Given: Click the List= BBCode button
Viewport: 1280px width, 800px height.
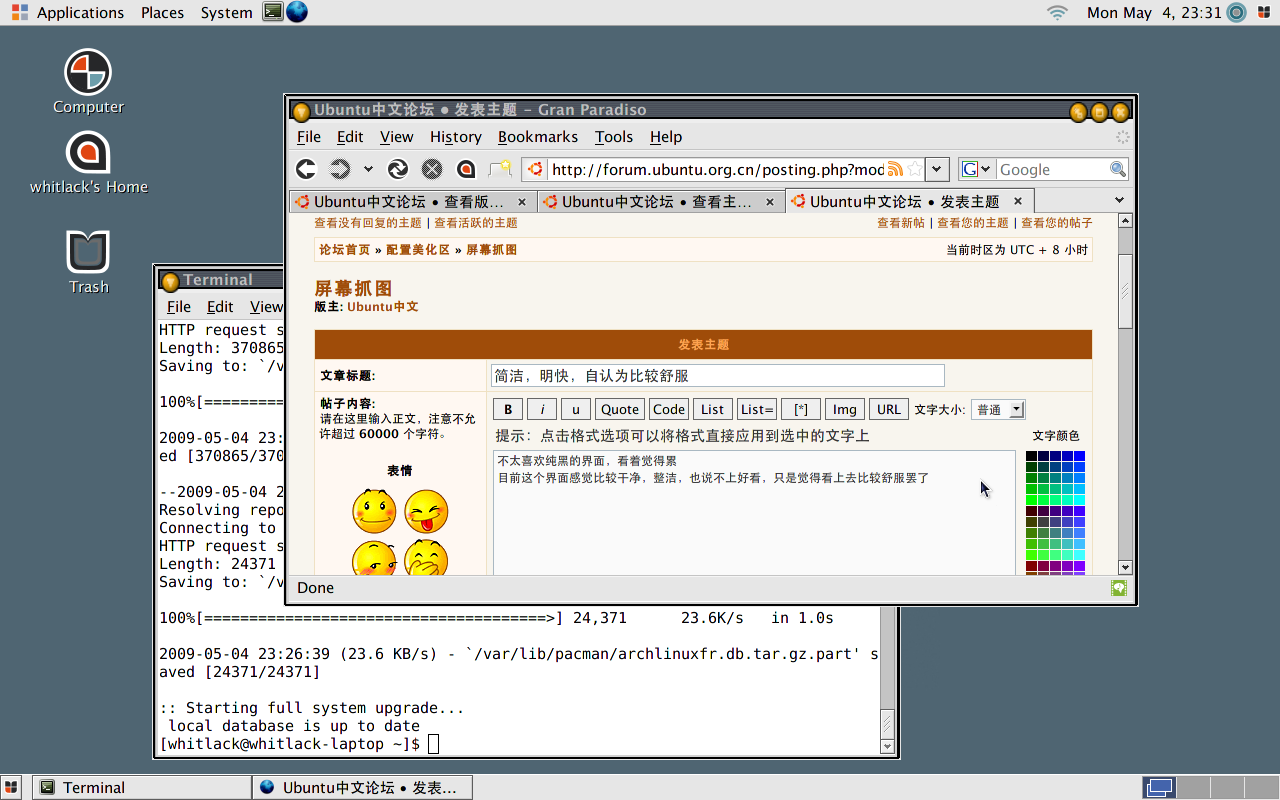Looking at the screenshot, I should (757, 409).
